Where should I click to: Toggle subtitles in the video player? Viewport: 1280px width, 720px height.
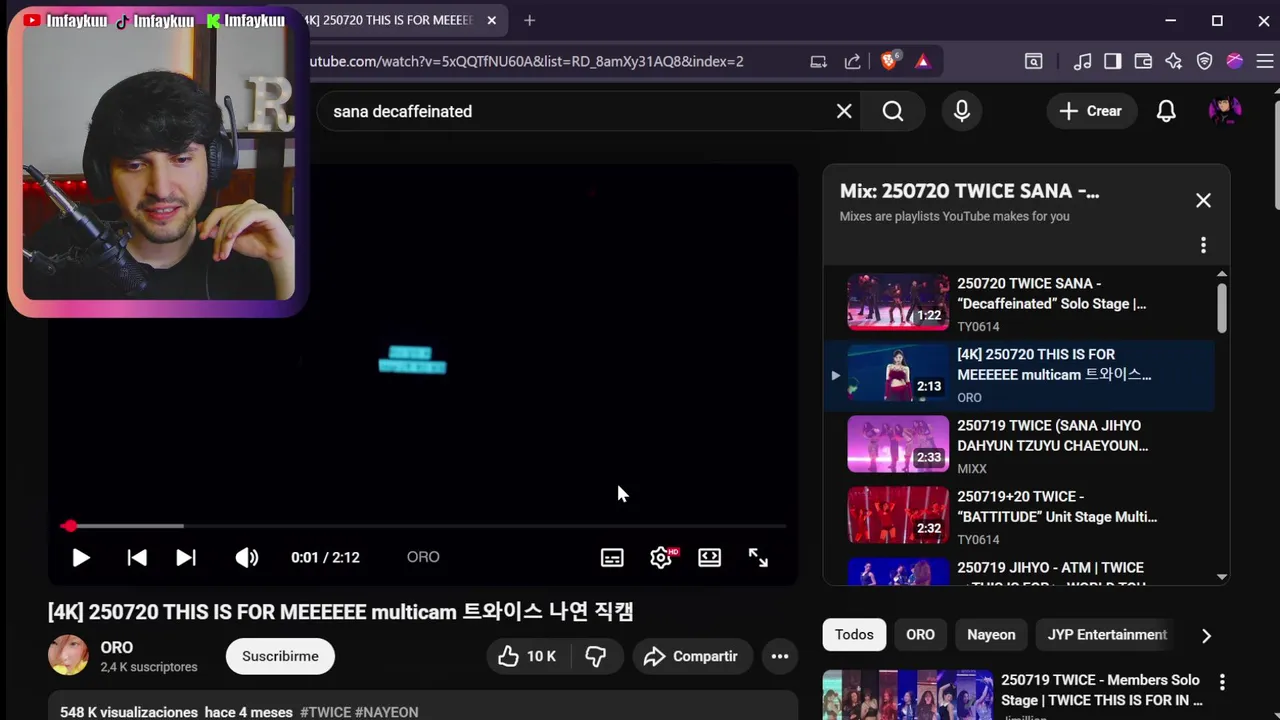click(612, 557)
